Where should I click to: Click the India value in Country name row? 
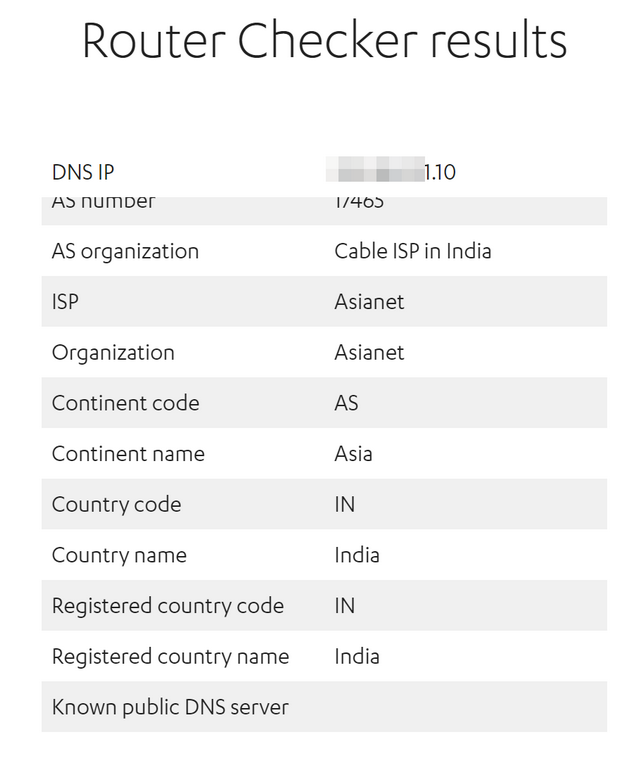pos(357,555)
